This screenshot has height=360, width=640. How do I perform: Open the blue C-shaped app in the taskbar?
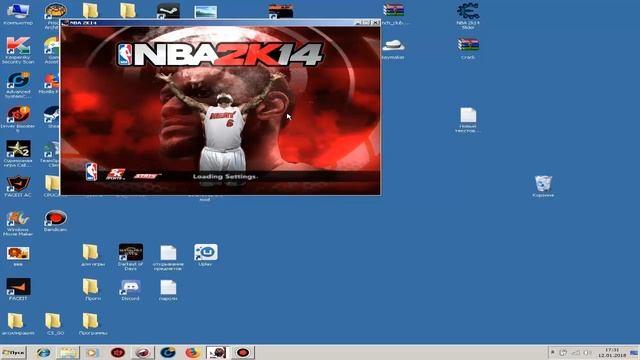coord(168,352)
